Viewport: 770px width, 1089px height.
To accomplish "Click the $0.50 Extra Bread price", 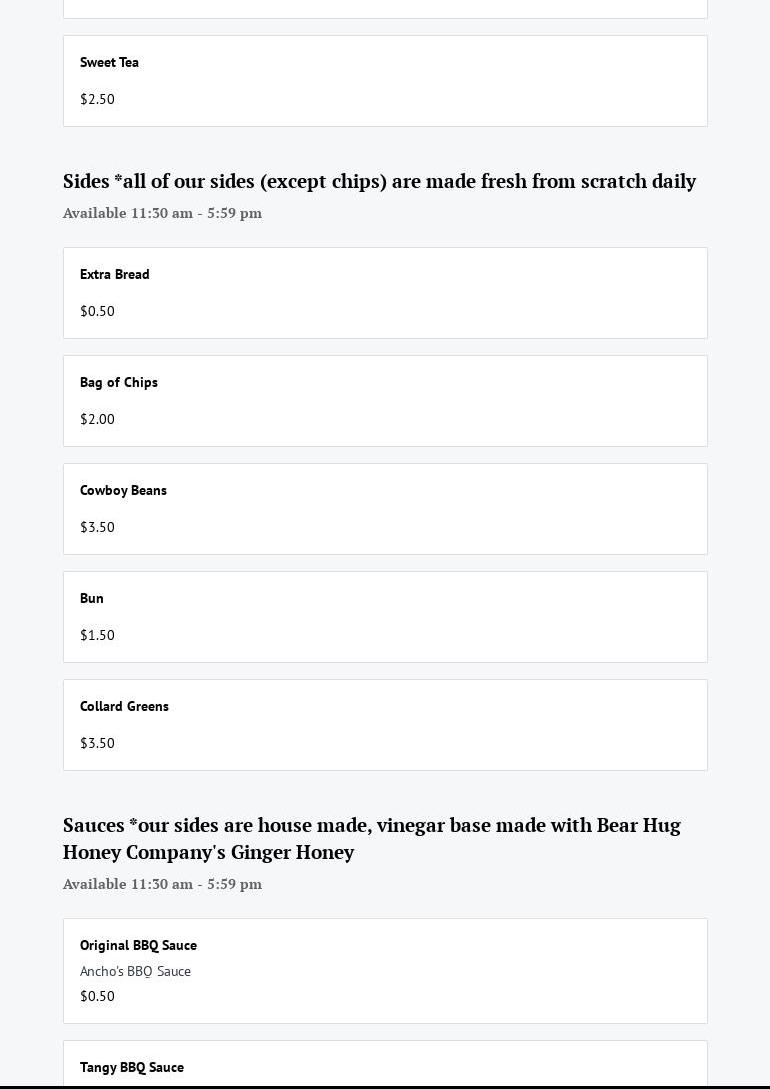I will tap(97, 311).
